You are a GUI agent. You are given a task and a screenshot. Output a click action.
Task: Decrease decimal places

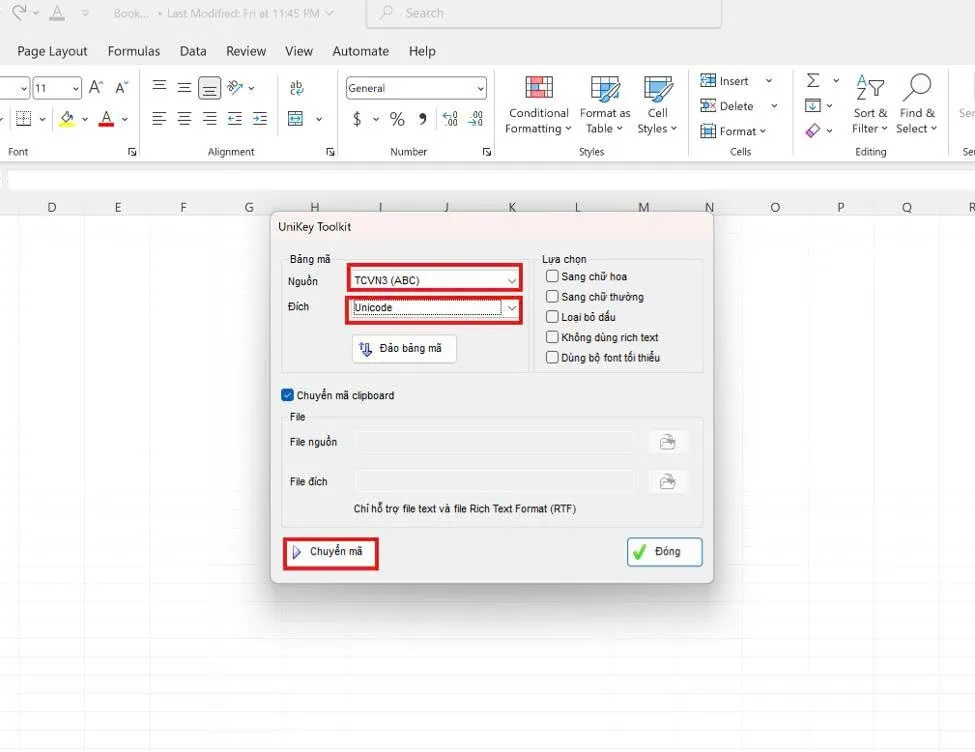tap(476, 118)
